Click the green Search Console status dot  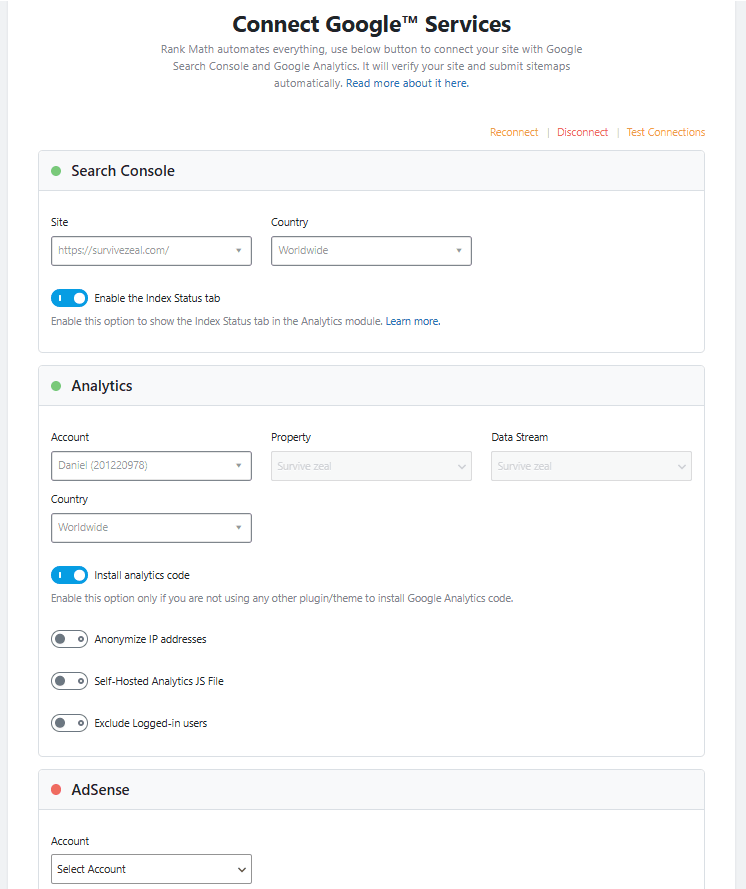56,171
